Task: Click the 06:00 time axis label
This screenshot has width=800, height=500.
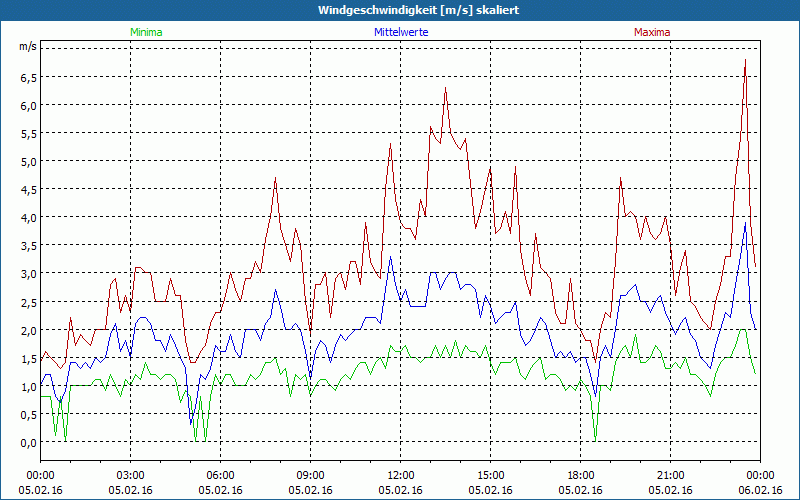Action: (x=220, y=476)
